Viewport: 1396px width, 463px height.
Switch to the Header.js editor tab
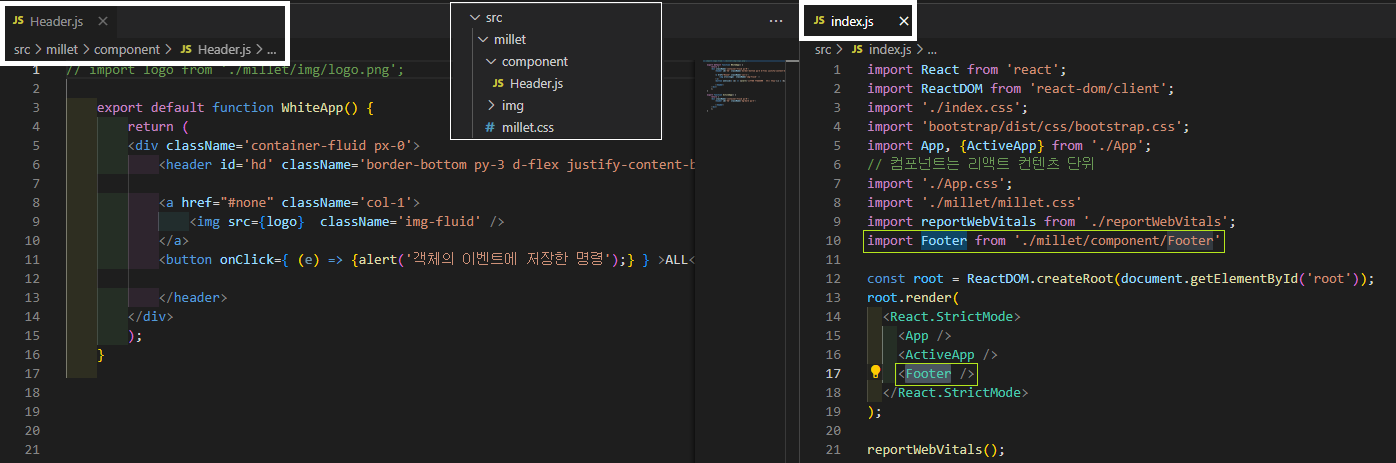[56, 21]
